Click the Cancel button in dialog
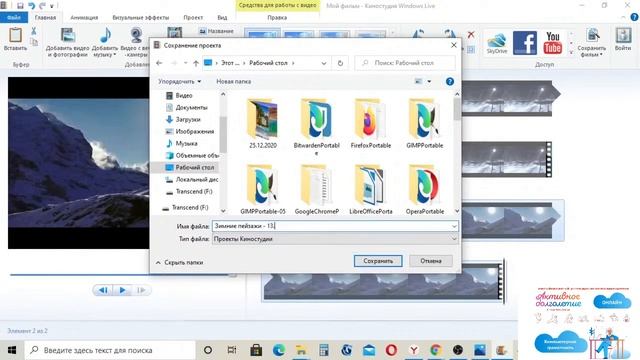The image size is (640, 360). point(431,261)
